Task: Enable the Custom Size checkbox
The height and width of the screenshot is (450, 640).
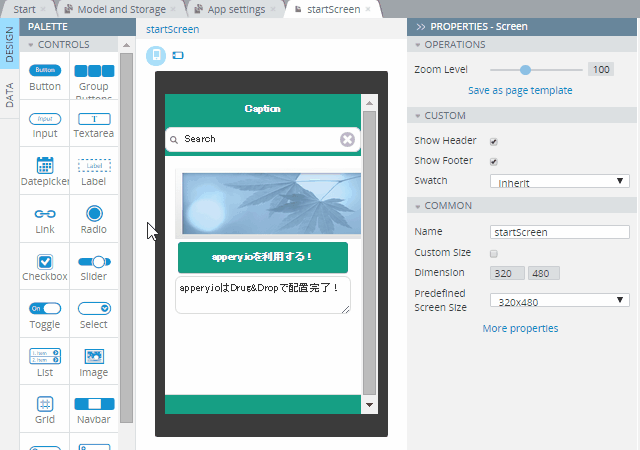Action: 493,254
